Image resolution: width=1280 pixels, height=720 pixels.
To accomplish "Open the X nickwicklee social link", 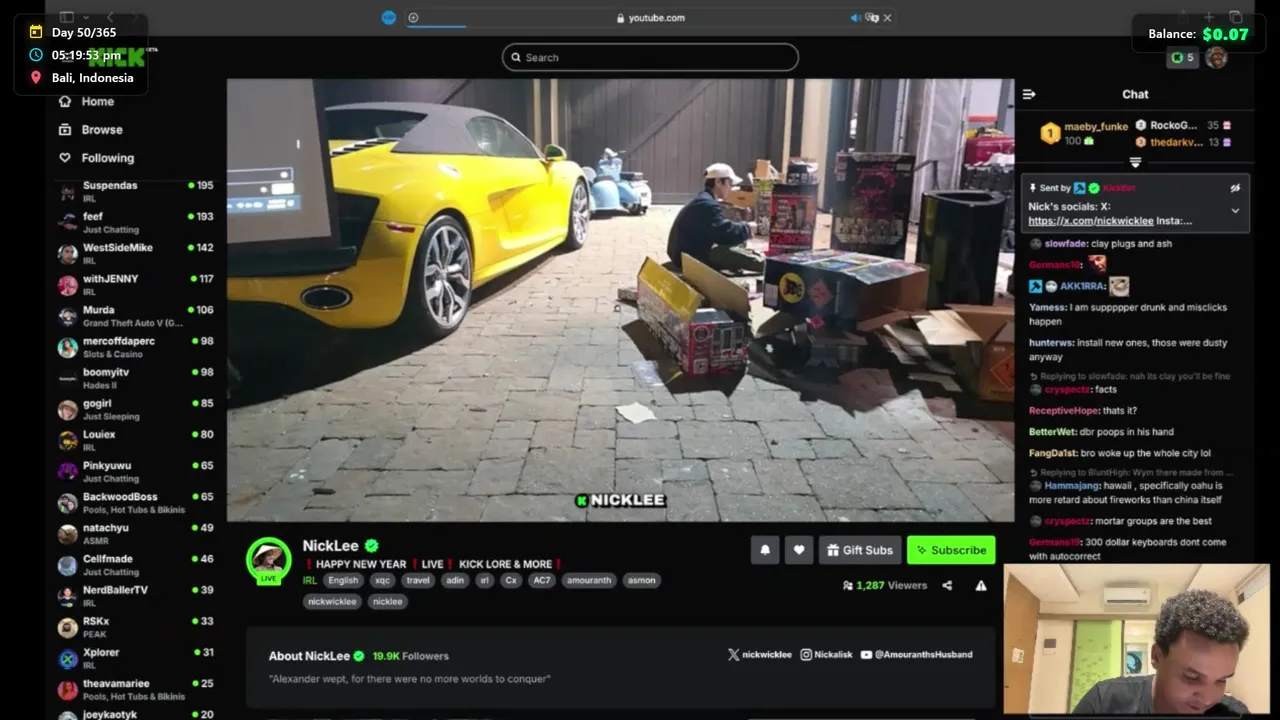I will coord(759,654).
